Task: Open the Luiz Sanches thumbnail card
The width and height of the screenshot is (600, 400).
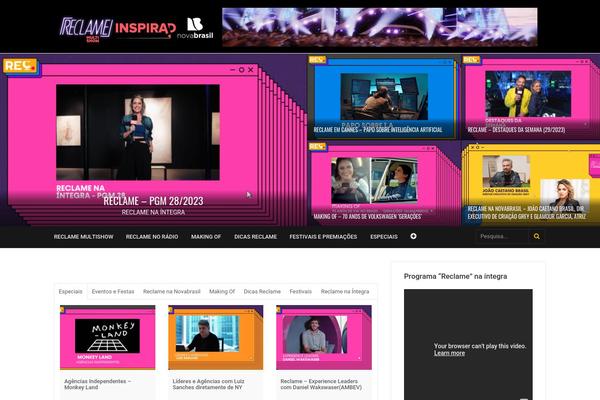Action: click(215, 337)
